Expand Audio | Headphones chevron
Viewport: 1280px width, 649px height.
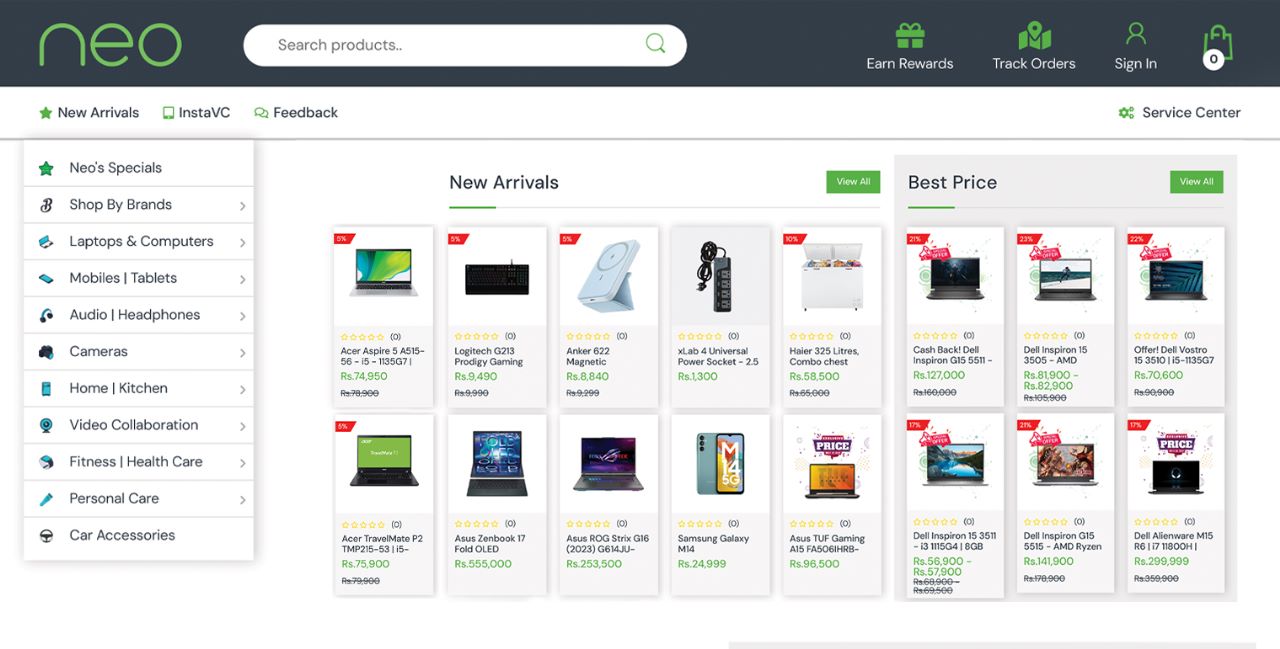click(242, 316)
